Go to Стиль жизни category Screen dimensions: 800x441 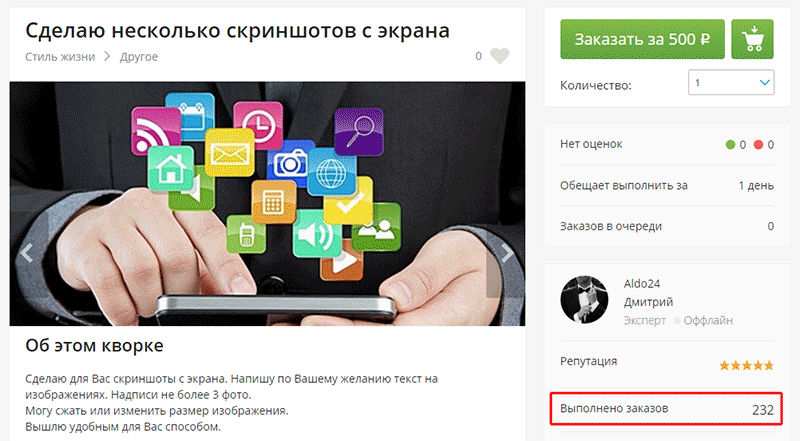coord(60,57)
